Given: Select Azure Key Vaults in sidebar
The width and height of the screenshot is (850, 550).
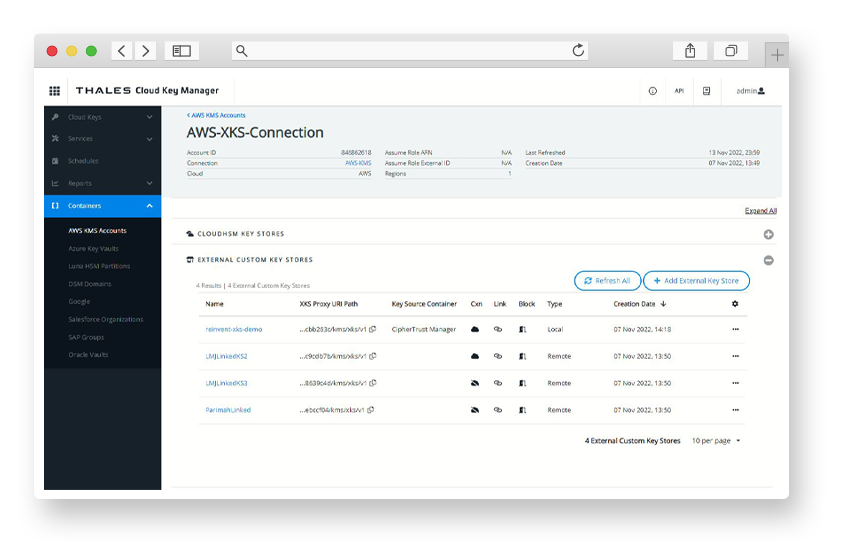Looking at the screenshot, I should click(x=93, y=248).
